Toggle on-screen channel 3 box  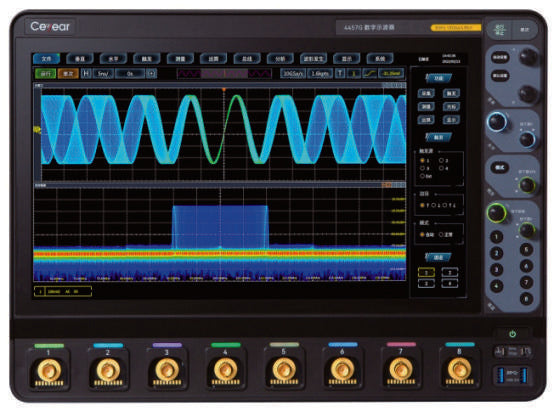[426, 283]
